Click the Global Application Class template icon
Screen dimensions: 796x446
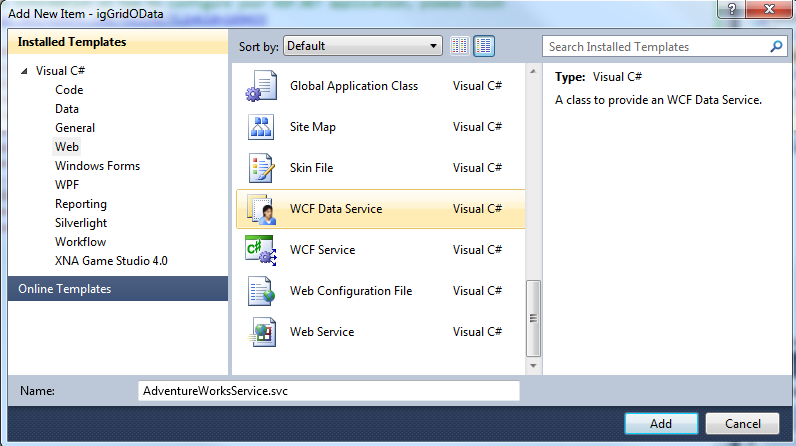click(260, 87)
